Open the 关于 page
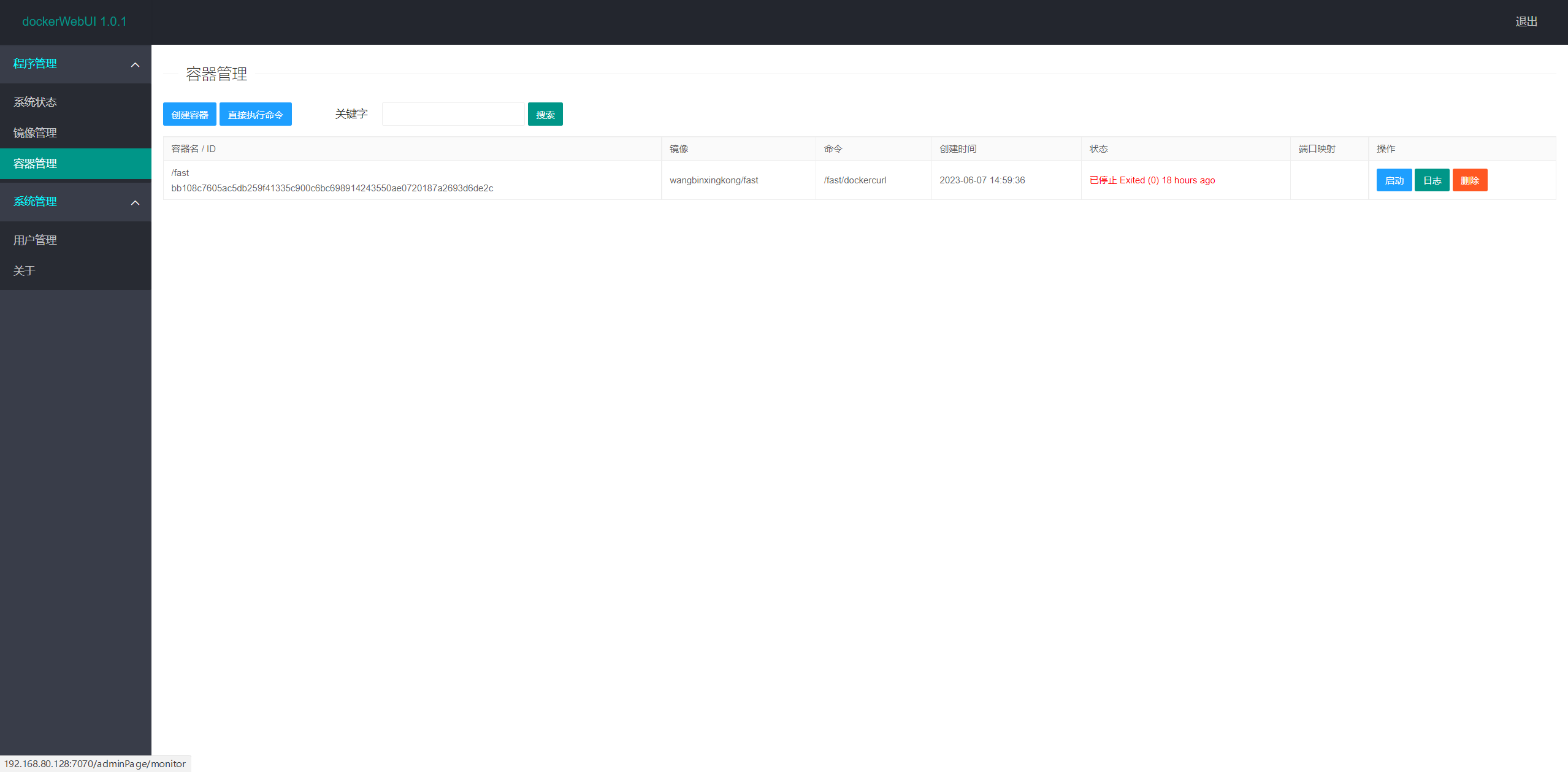1568x772 pixels. coord(24,270)
